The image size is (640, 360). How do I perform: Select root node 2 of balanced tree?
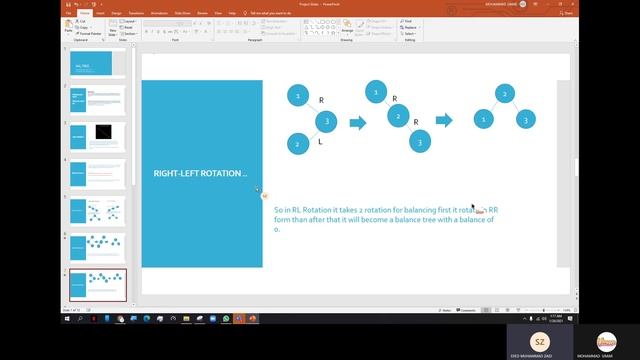point(504,94)
